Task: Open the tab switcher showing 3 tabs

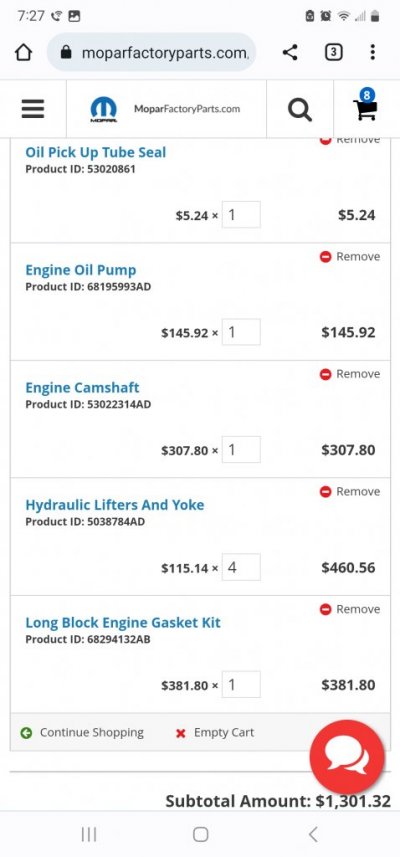Action: (x=333, y=52)
